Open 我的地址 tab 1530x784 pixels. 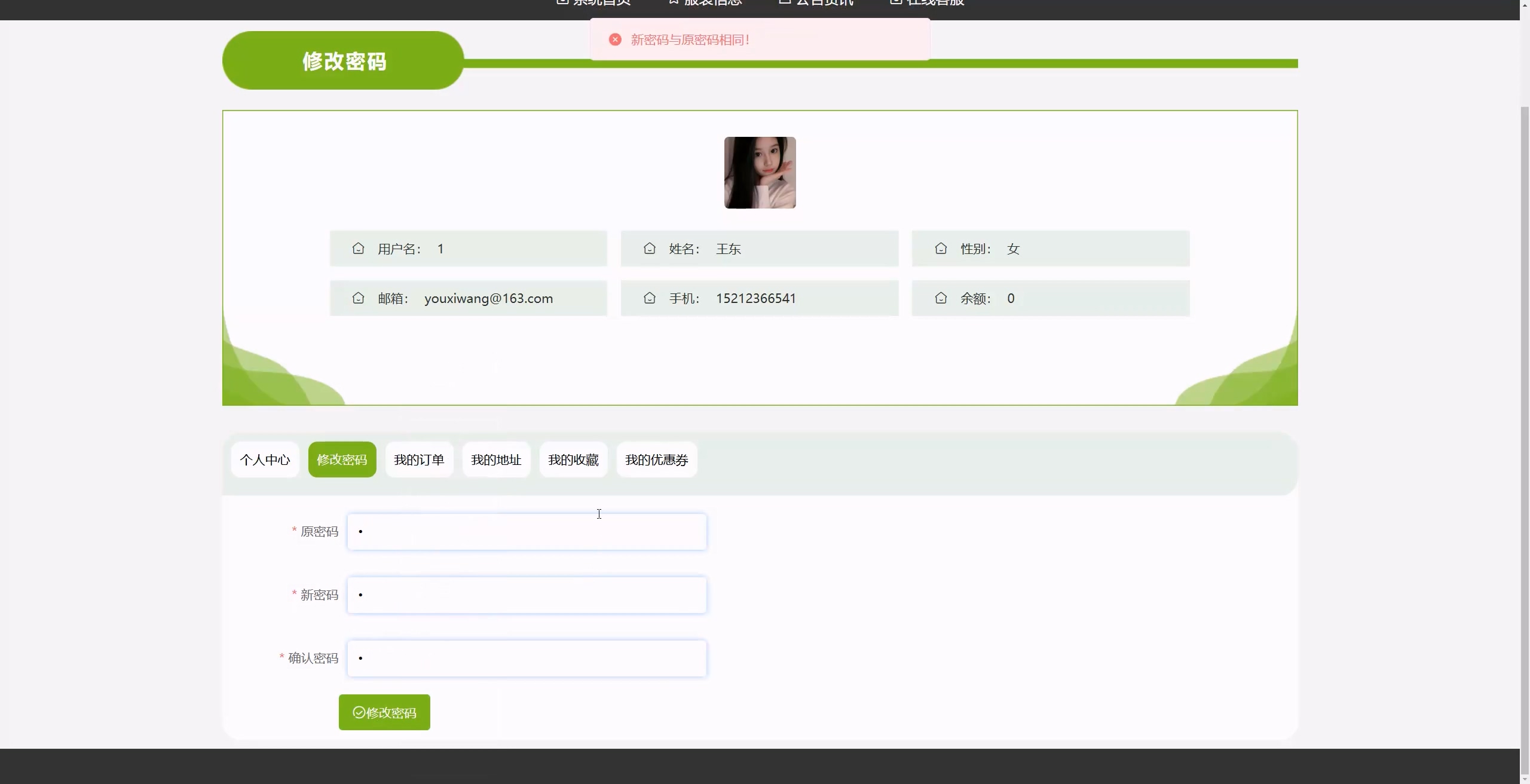[496, 460]
